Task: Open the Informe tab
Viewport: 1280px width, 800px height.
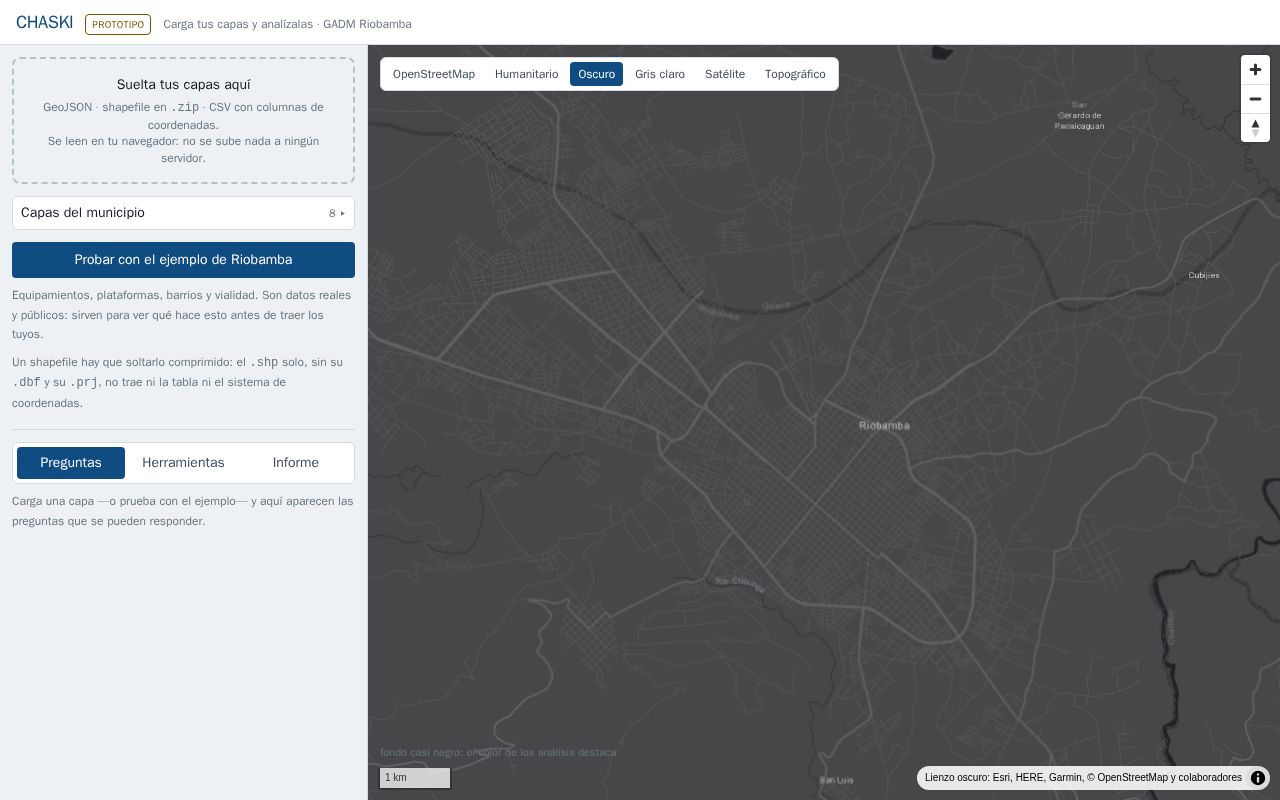Action: click(x=296, y=463)
